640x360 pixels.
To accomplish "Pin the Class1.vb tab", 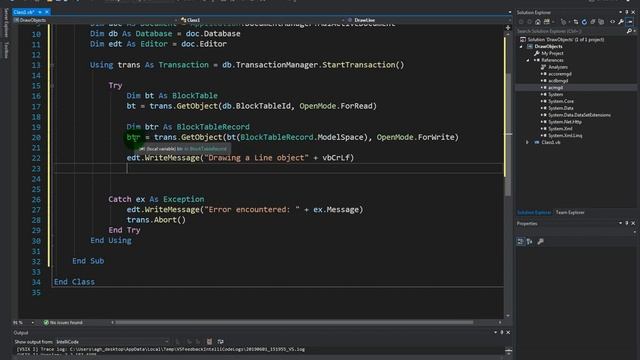I will click(x=40, y=12).
